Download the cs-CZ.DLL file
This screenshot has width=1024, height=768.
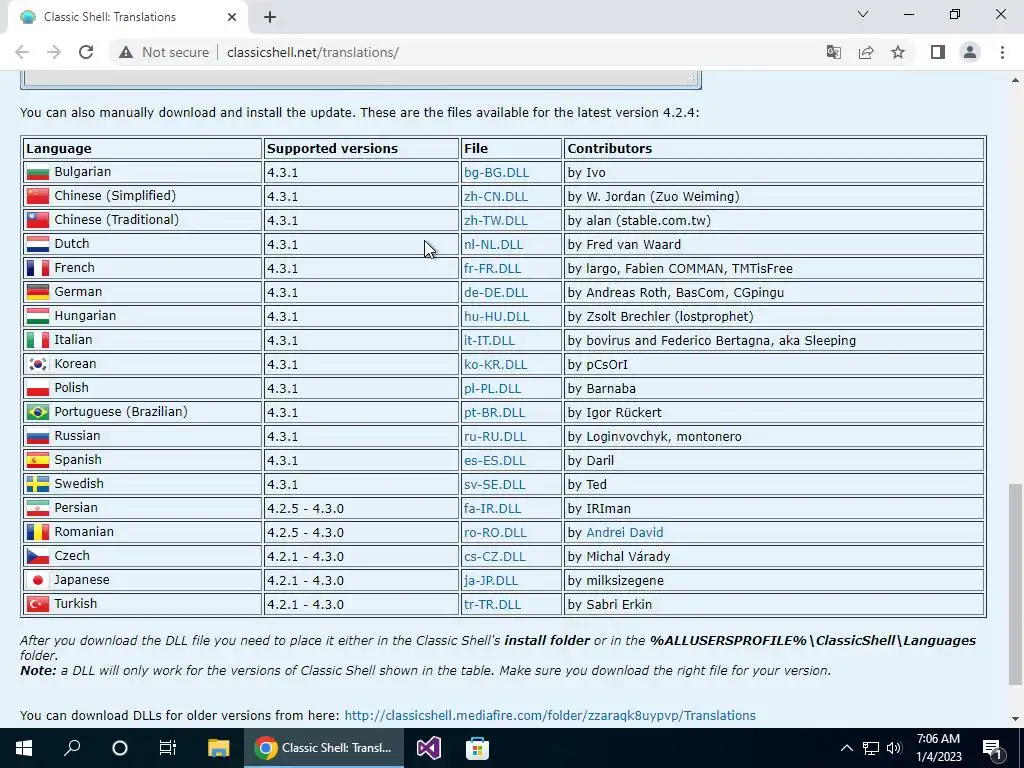pos(494,556)
